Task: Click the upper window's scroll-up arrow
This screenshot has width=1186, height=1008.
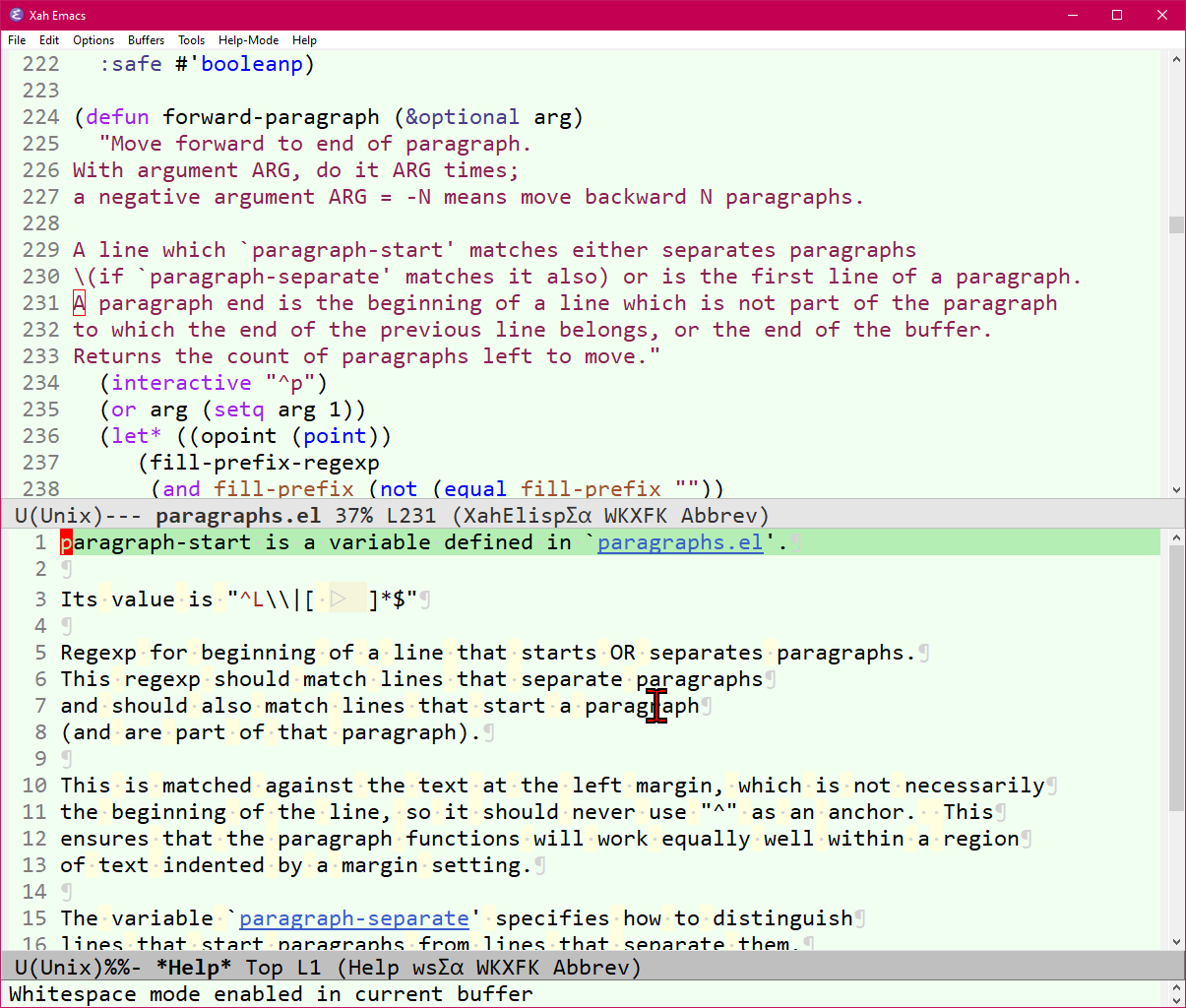Action: pyautogui.click(x=1176, y=59)
